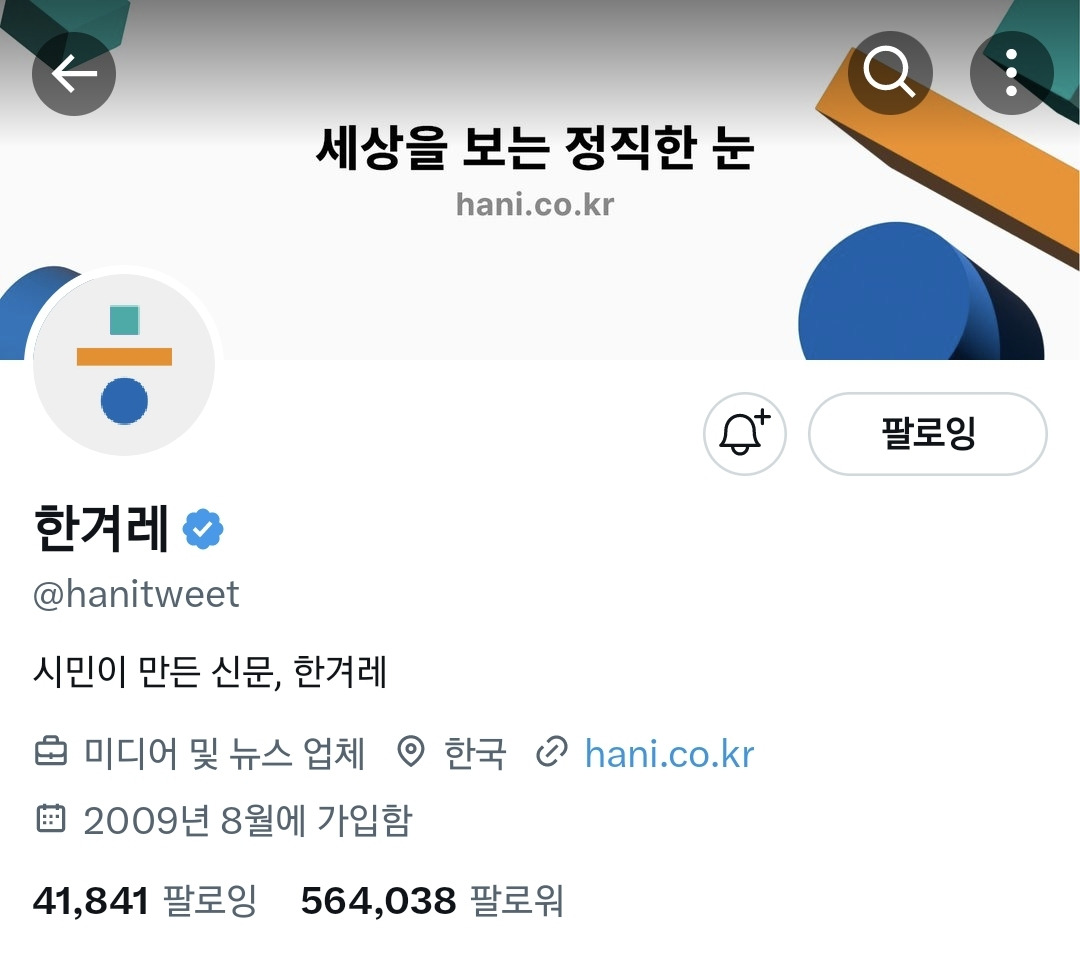The image size is (1080, 953).
Task: Tap the chain link icon
Action: point(552,751)
